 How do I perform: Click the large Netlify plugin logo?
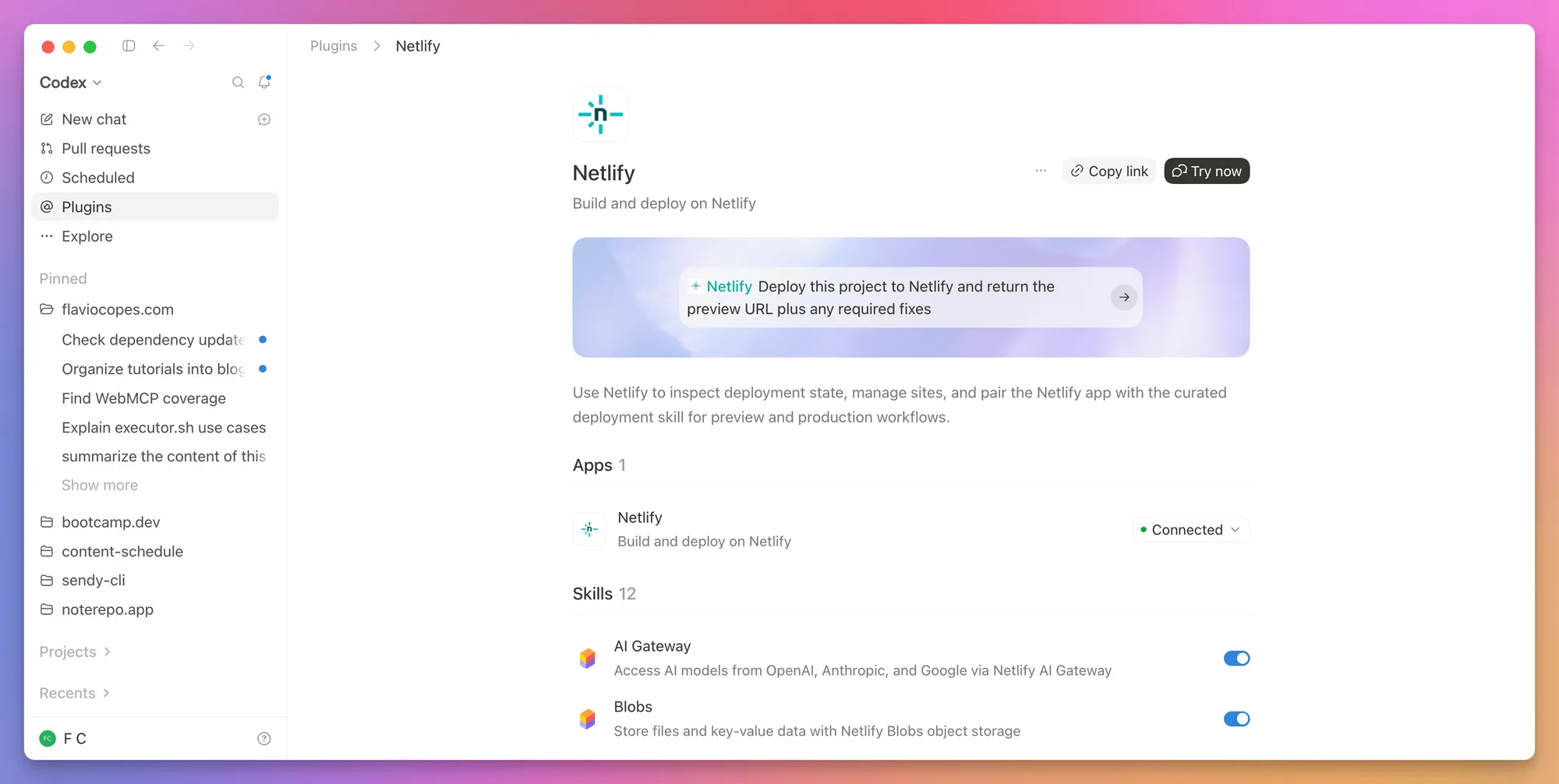point(600,115)
